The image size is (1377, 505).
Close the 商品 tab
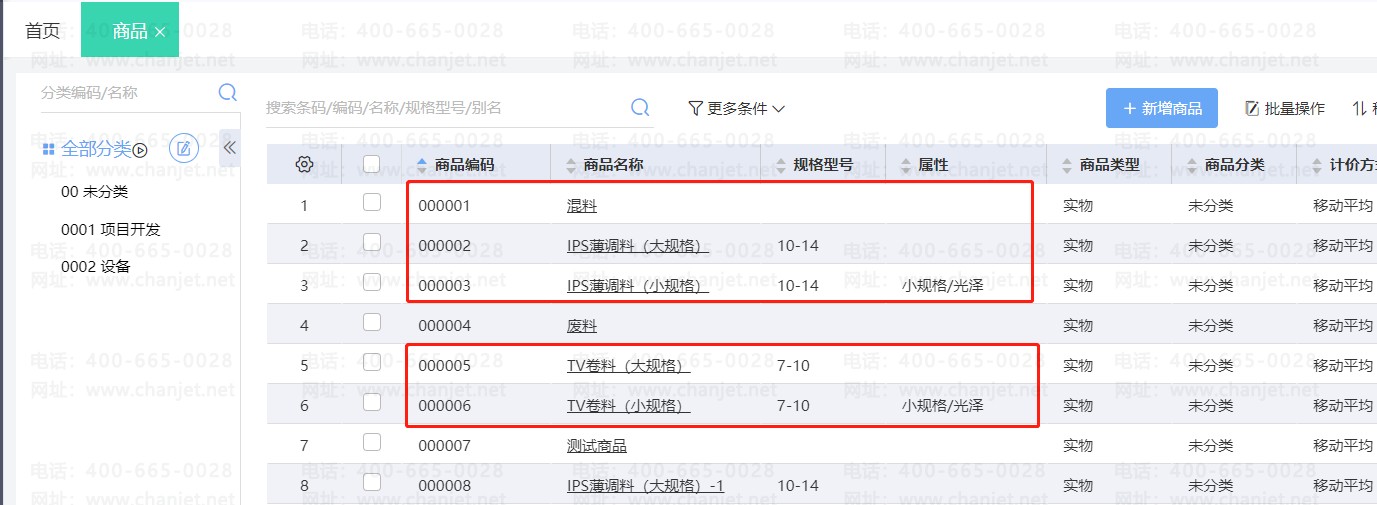[x=160, y=32]
